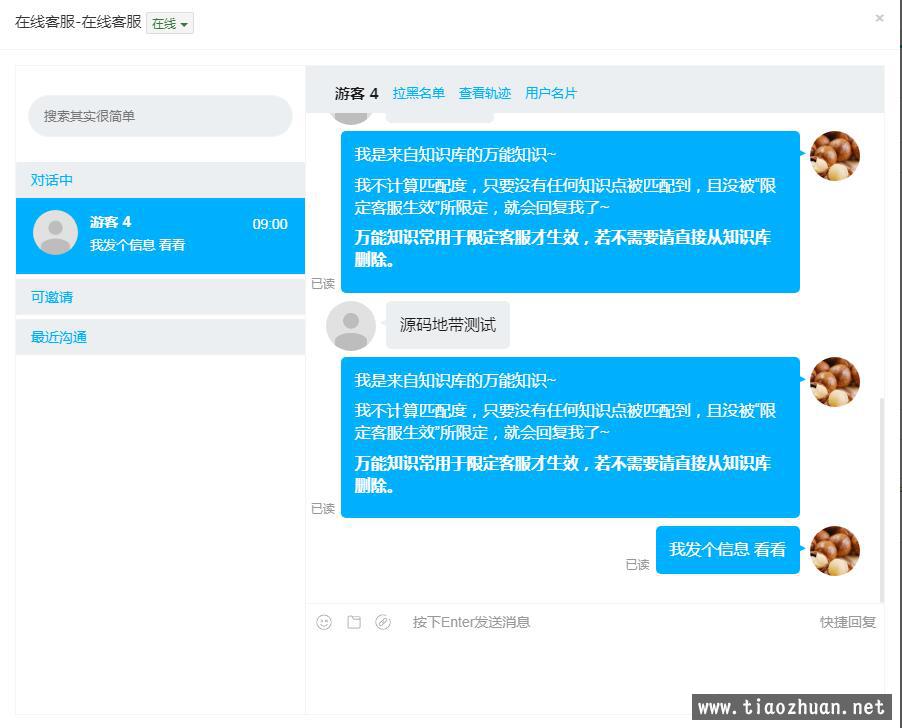Open the 用户名片 link

coord(551,93)
